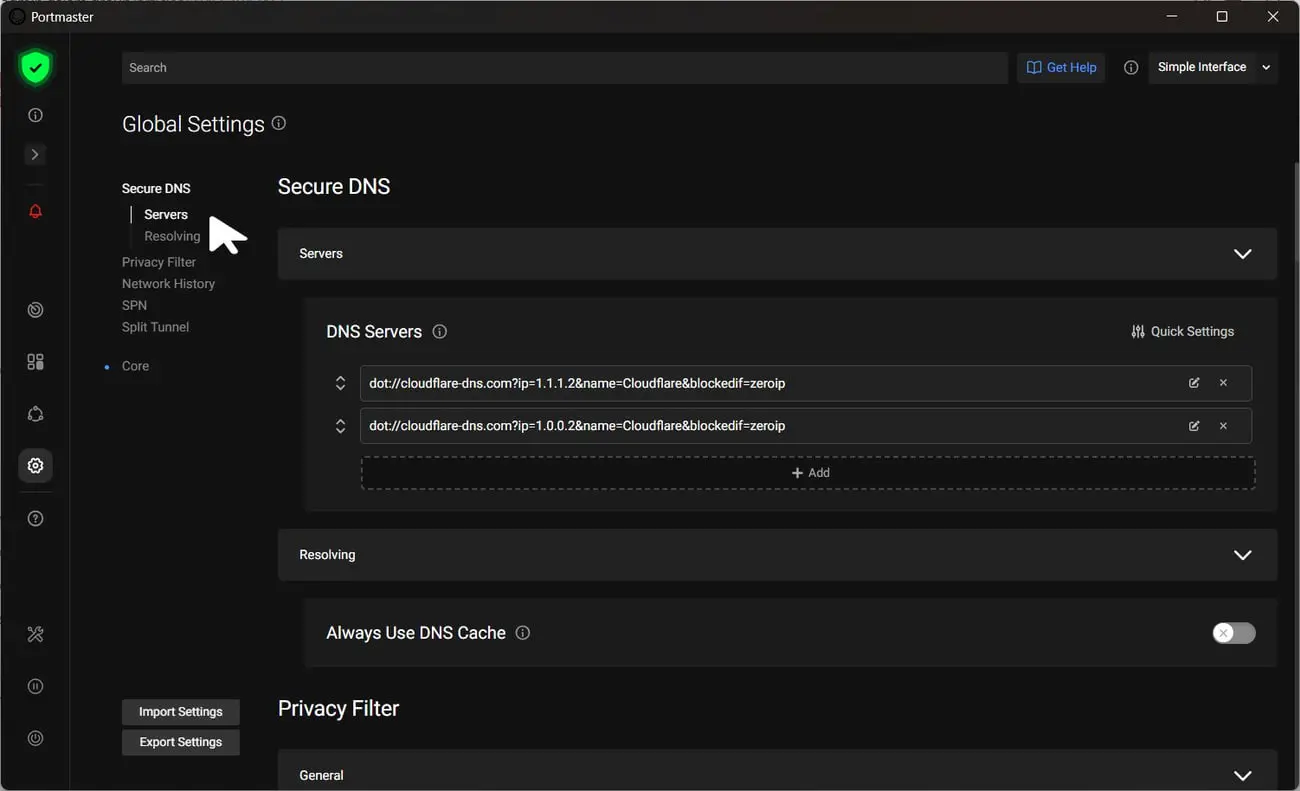Edit the 1.1.1.2 Cloudflare DNS server entry
The image size is (1300, 791).
click(1194, 383)
